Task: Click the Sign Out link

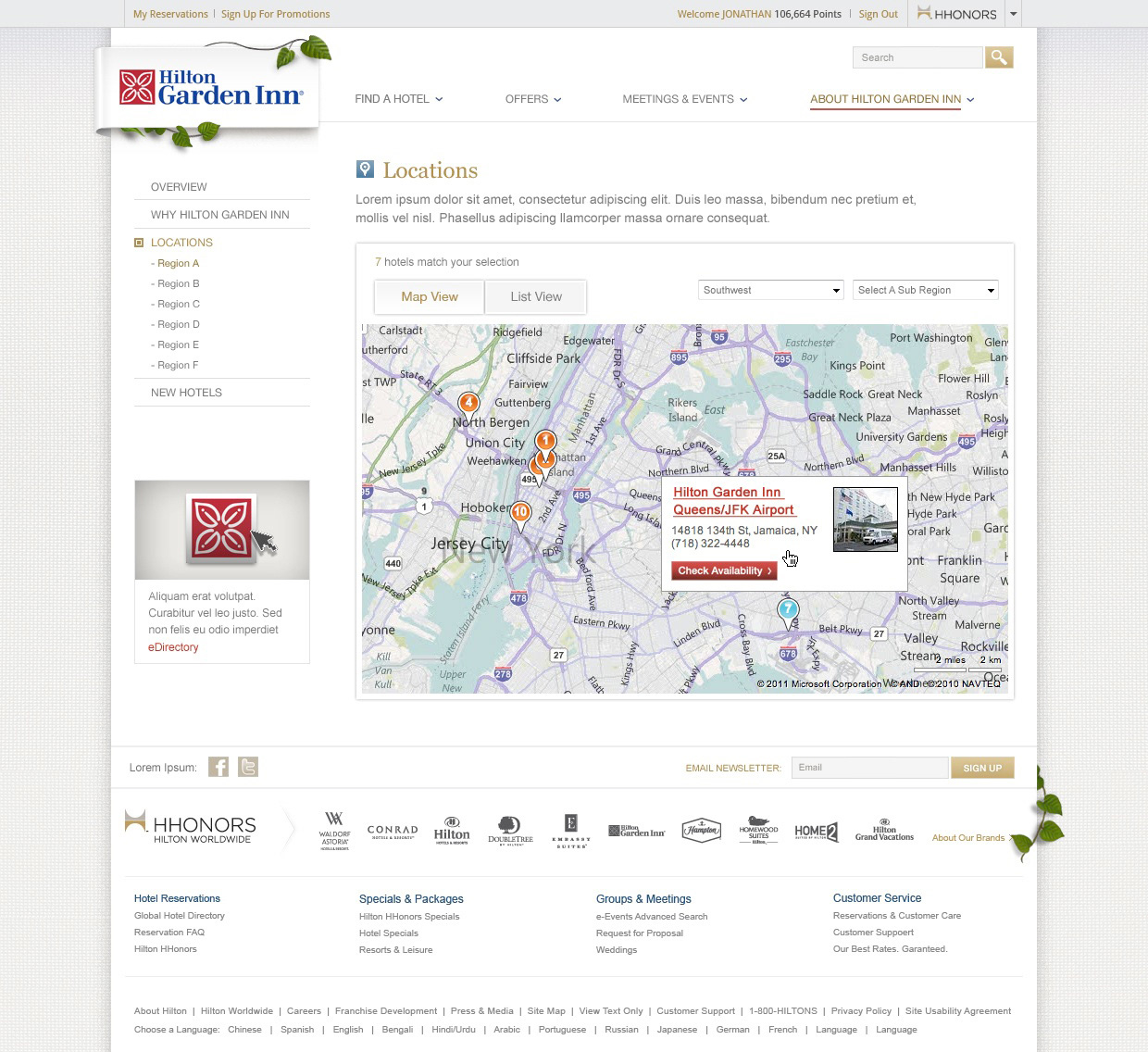Action: click(878, 14)
